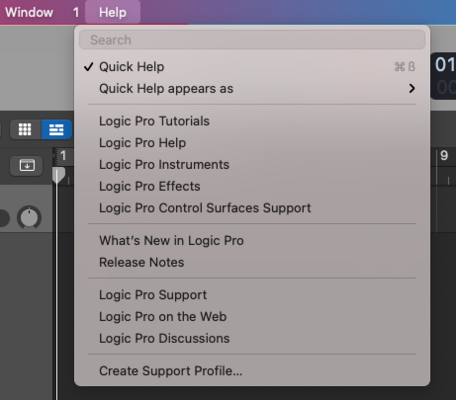Click the Help menu search field

pos(252,40)
